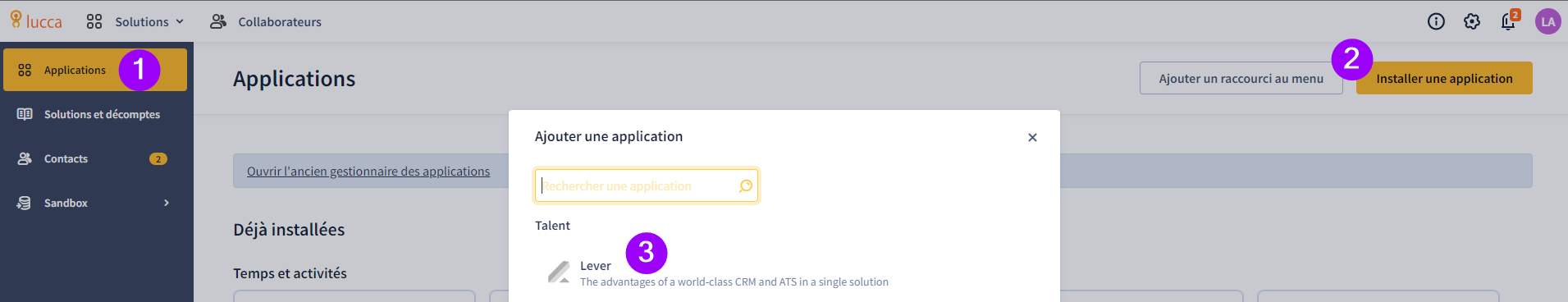Open the information help icon
The height and width of the screenshot is (302, 1568).
pyautogui.click(x=1436, y=21)
